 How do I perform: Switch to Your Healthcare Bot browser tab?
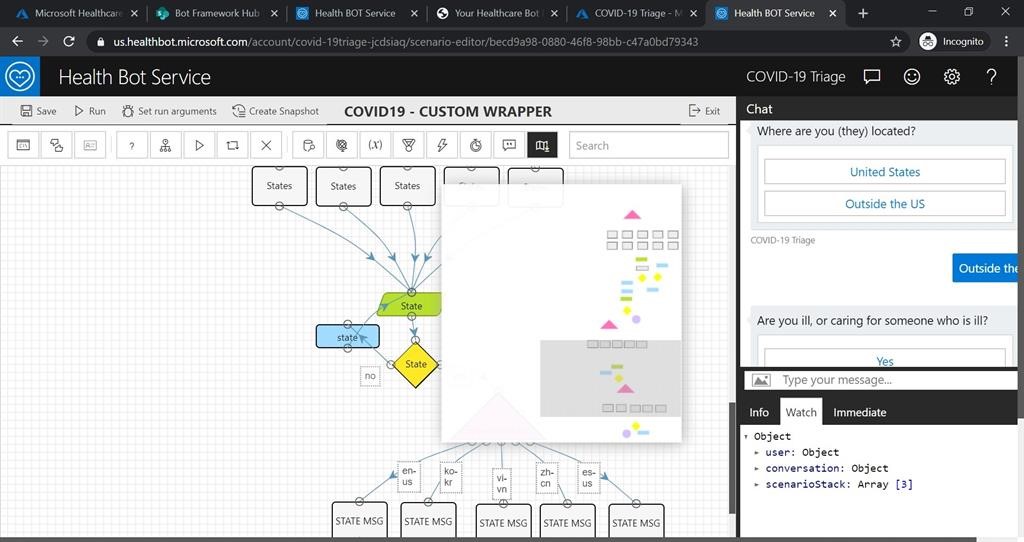tap(496, 13)
